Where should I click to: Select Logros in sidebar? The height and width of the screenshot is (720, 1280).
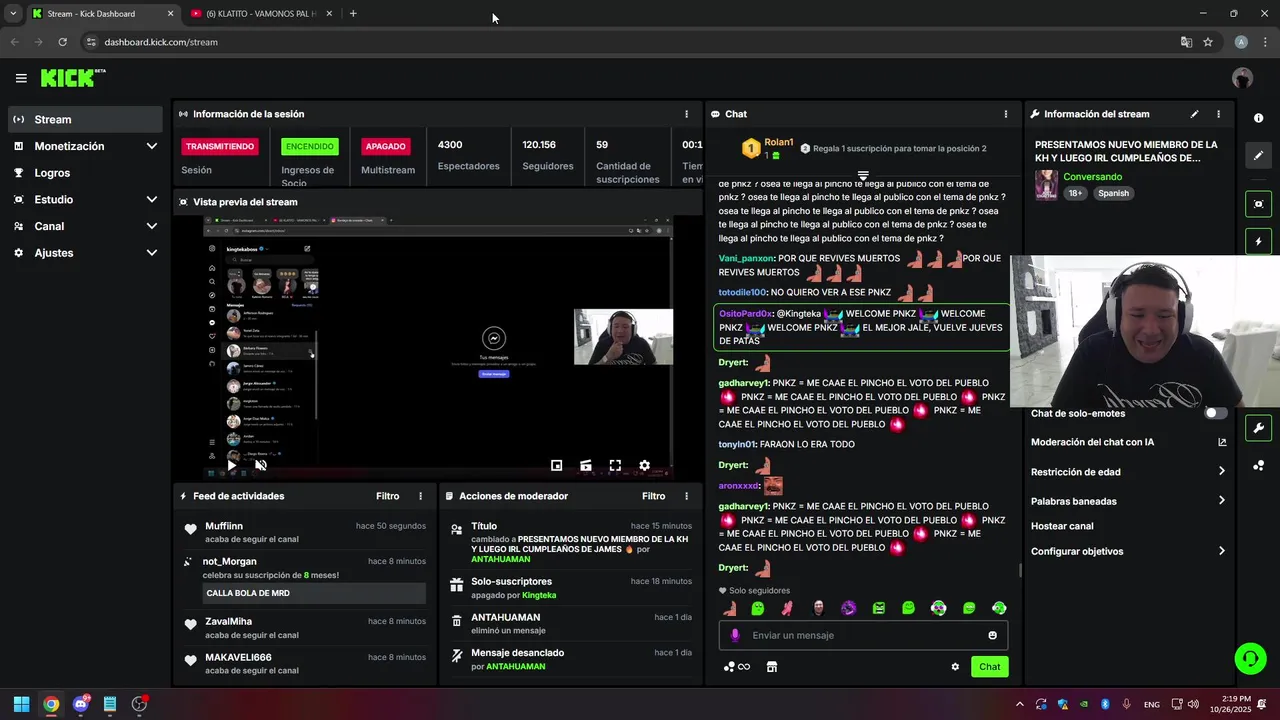[85, 173]
